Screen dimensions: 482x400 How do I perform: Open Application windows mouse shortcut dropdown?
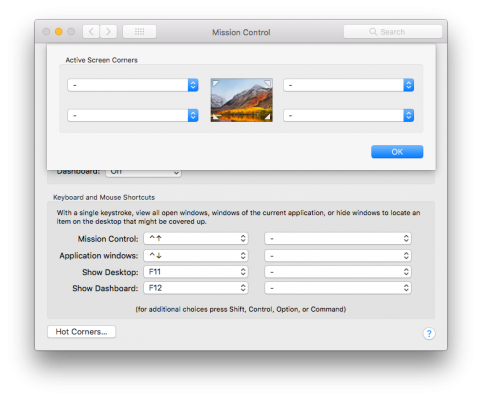[338, 256]
